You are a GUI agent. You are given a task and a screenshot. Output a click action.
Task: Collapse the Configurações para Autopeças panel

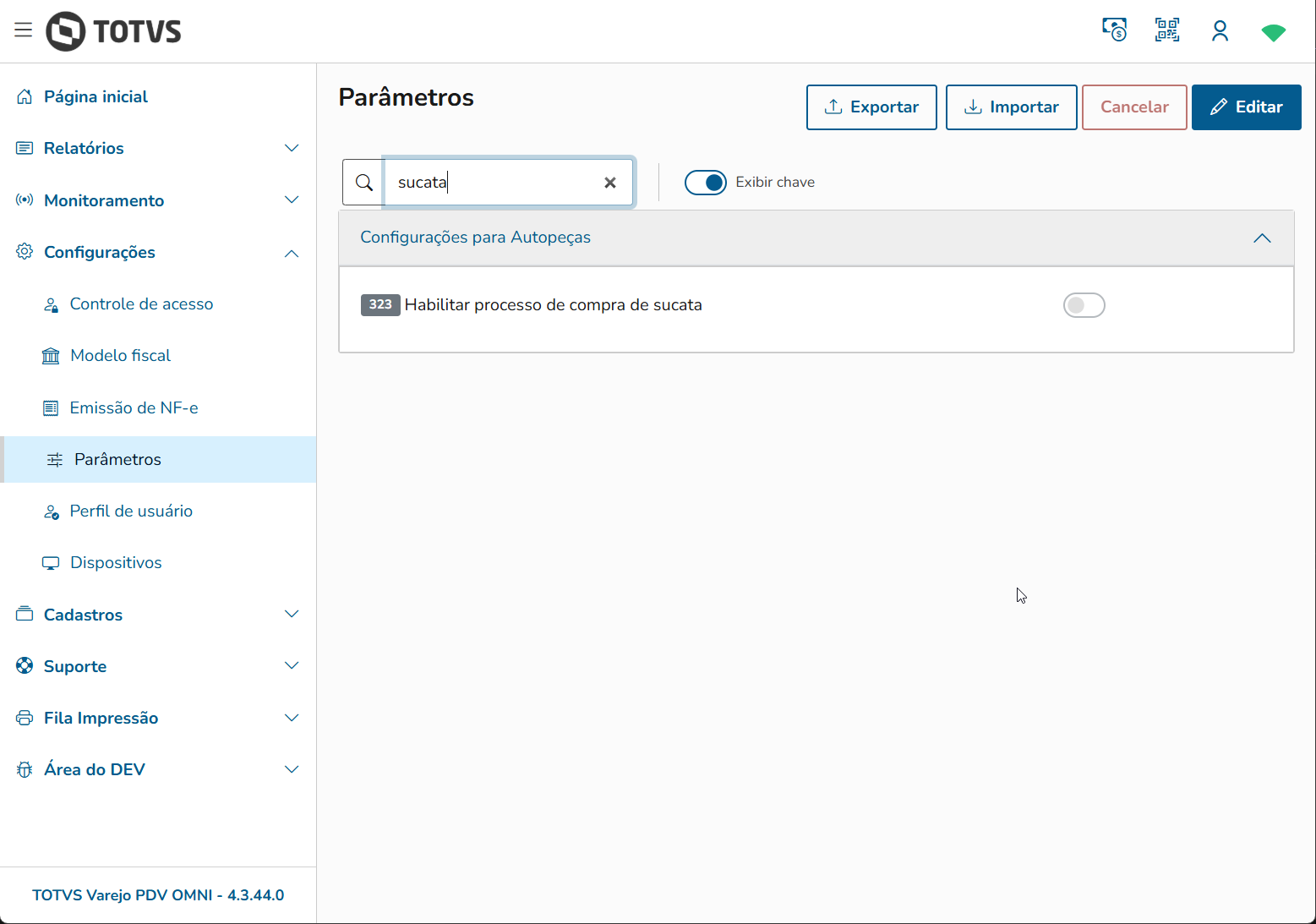coord(1261,238)
